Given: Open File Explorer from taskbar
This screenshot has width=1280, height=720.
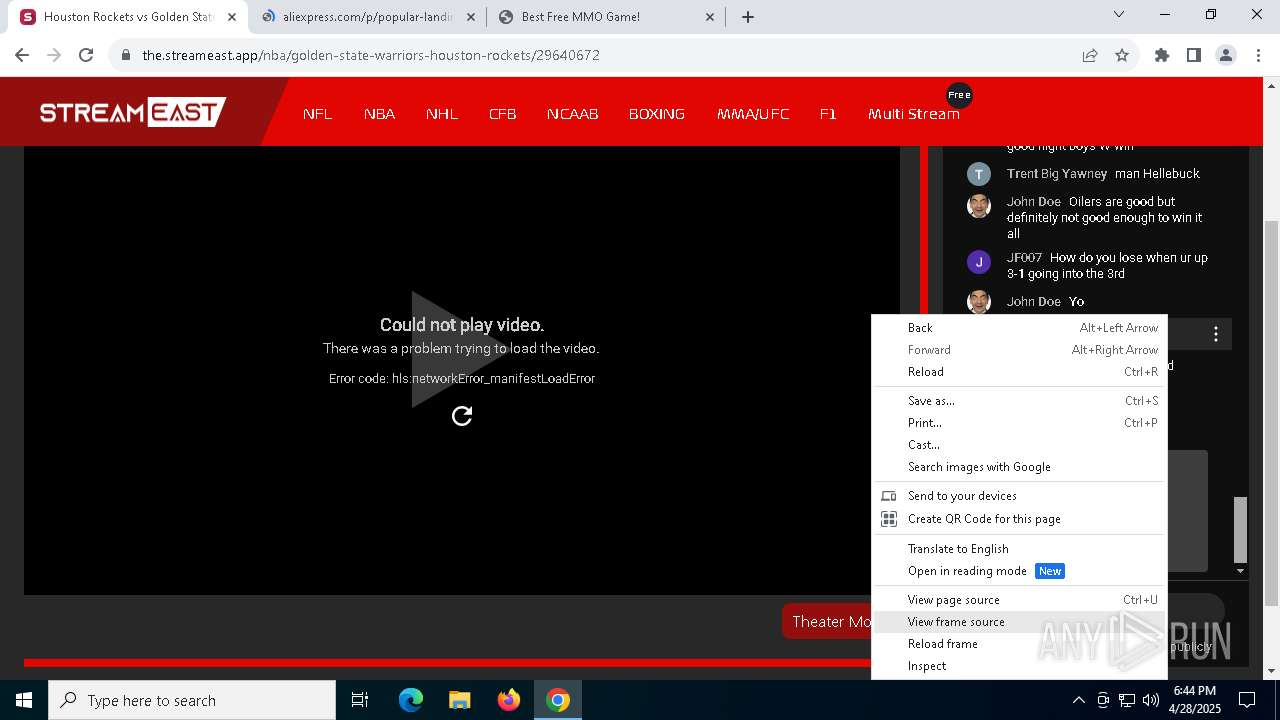Looking at the screenshot, I should coord(460,700).
